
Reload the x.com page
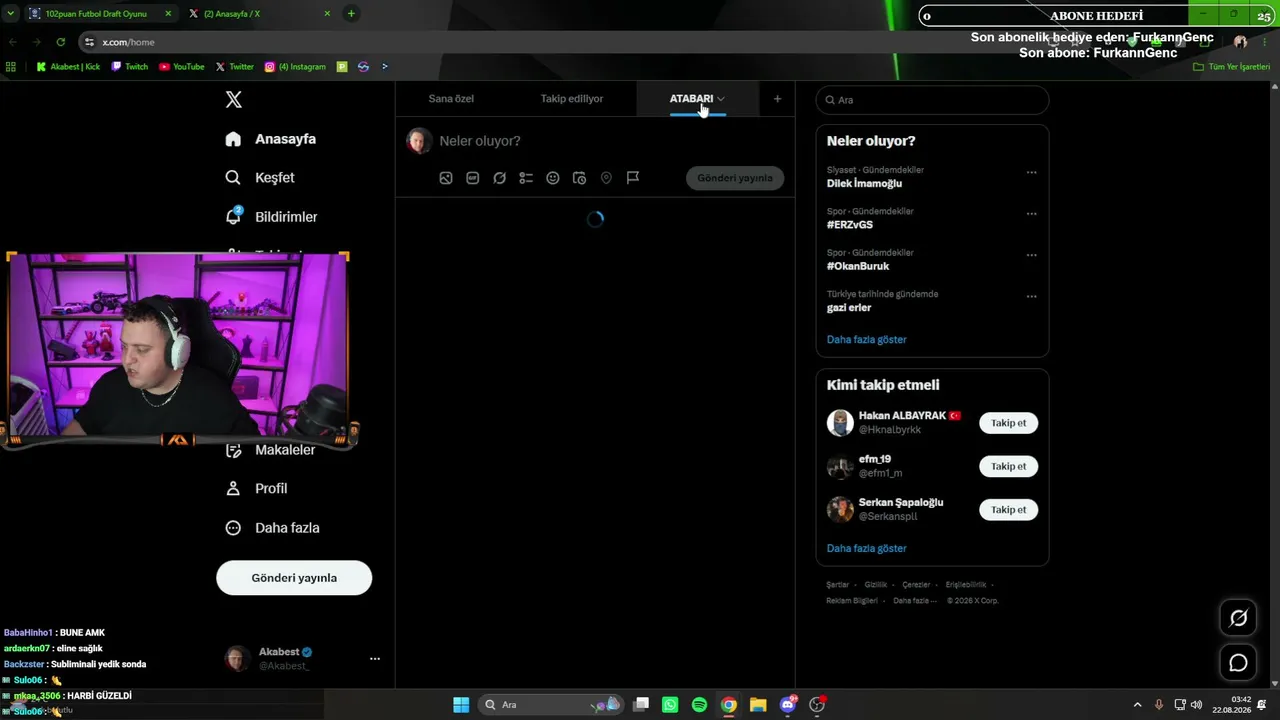click(x=61, y=42)
